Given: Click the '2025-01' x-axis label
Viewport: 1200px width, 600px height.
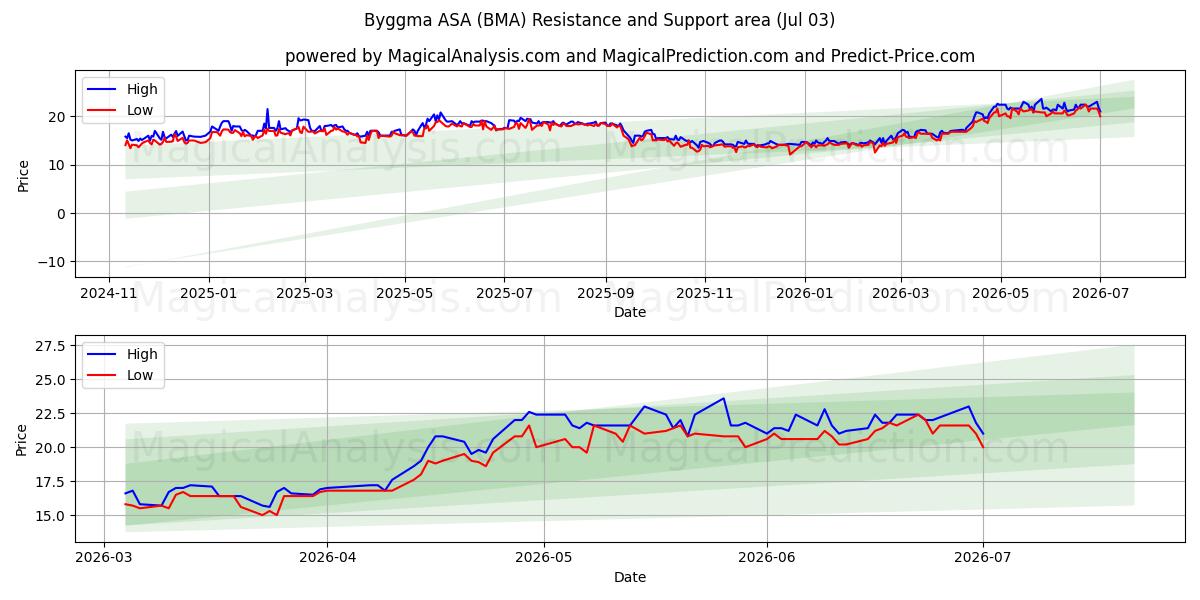Looking at the screenshot, I should 208,294.
